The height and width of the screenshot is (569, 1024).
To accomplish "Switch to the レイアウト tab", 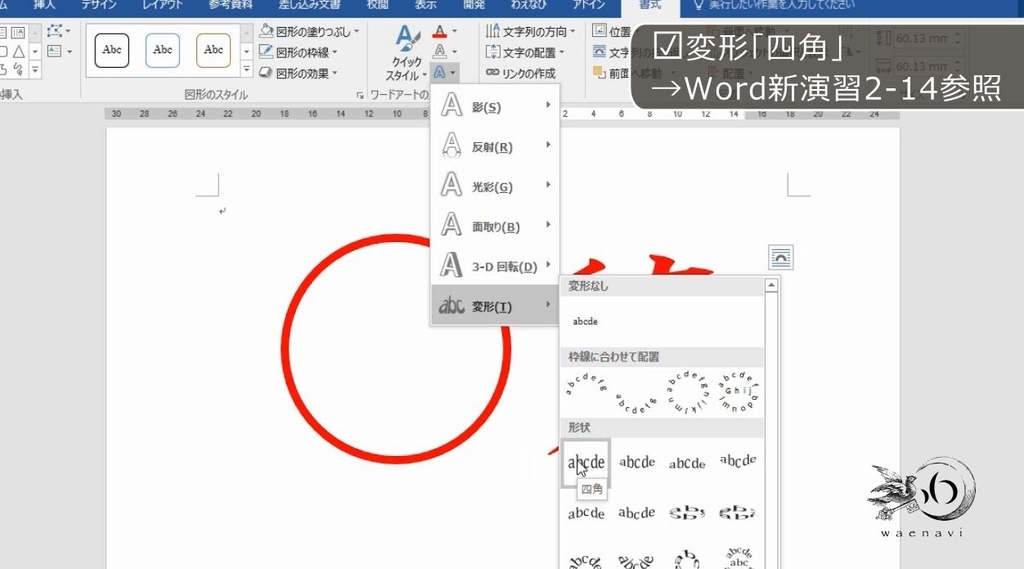I will [x=163, y=5].
